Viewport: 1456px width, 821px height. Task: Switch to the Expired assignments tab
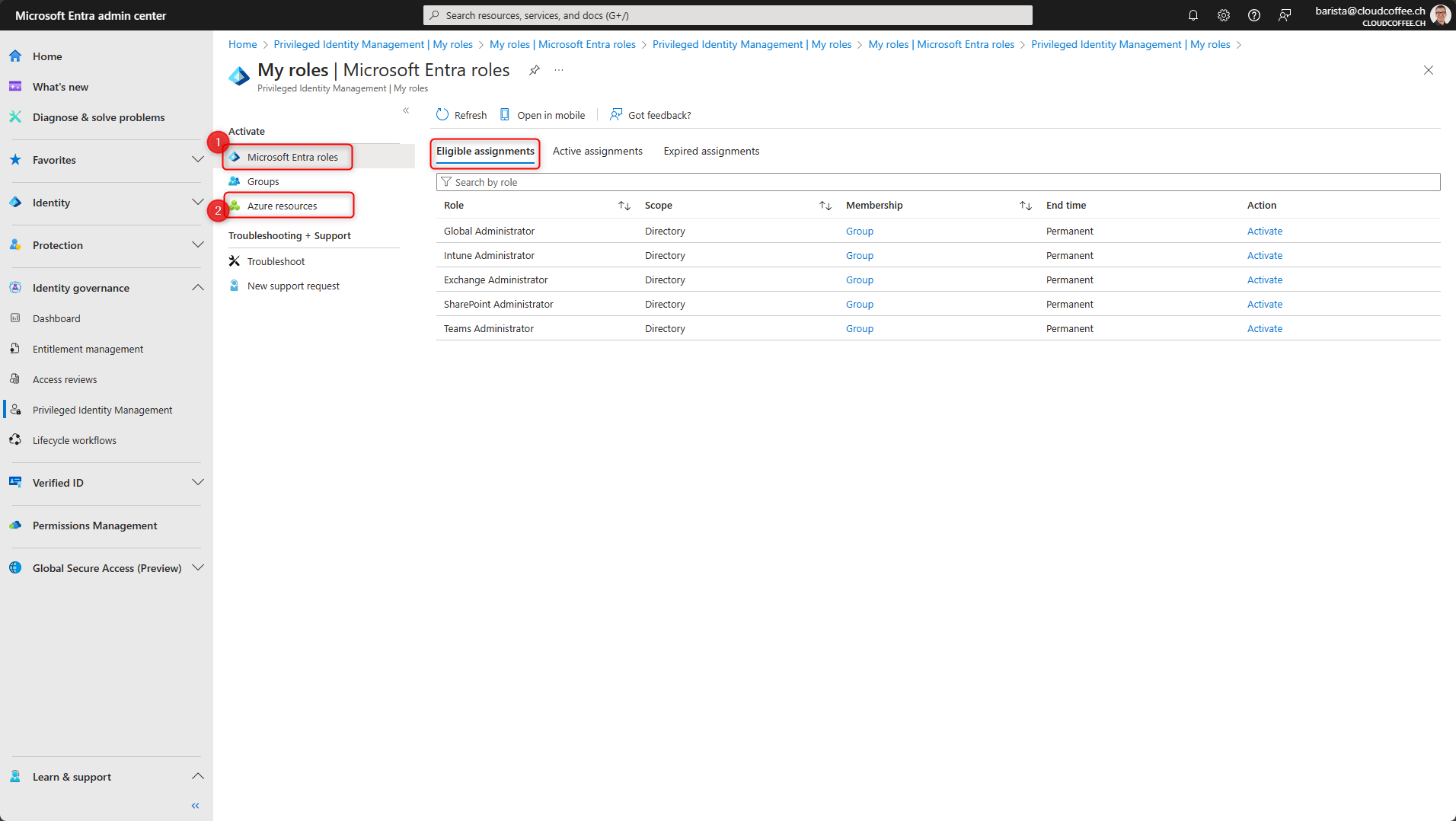point(711,151)
